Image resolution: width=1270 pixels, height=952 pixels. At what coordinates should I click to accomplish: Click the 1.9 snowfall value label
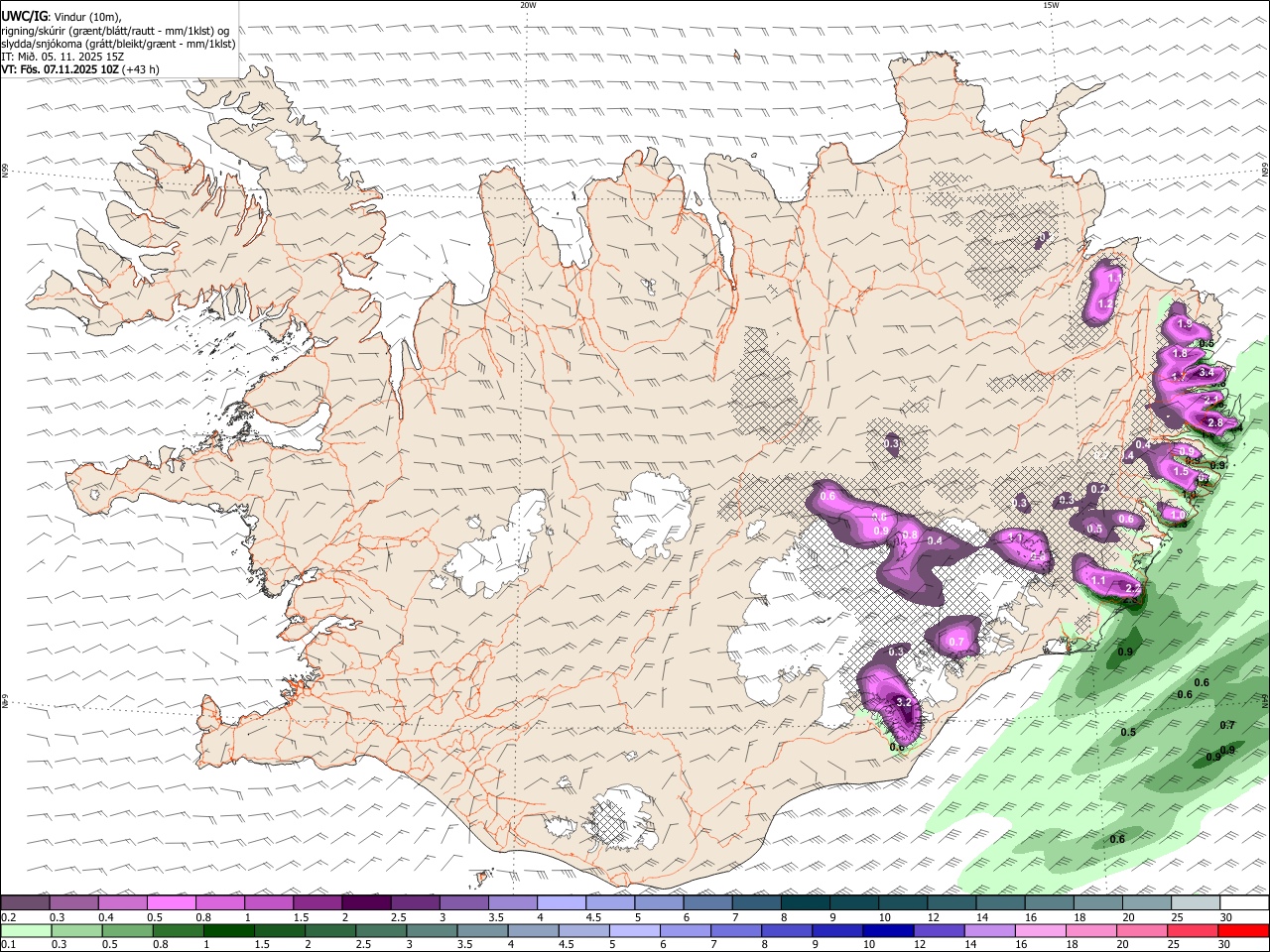pyautogui.click(x=1183, y=324)
